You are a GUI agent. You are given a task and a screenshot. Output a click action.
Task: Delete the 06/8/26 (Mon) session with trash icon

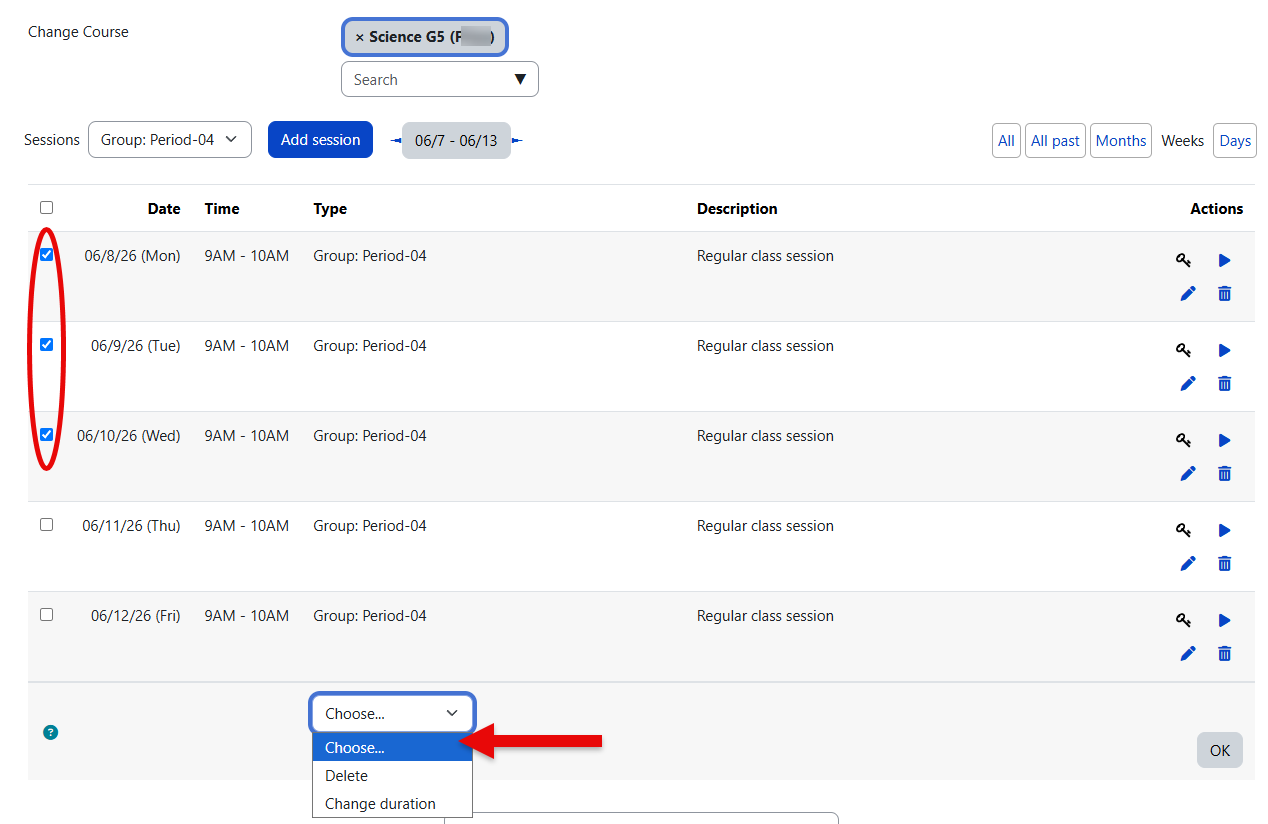(1224, 293)
